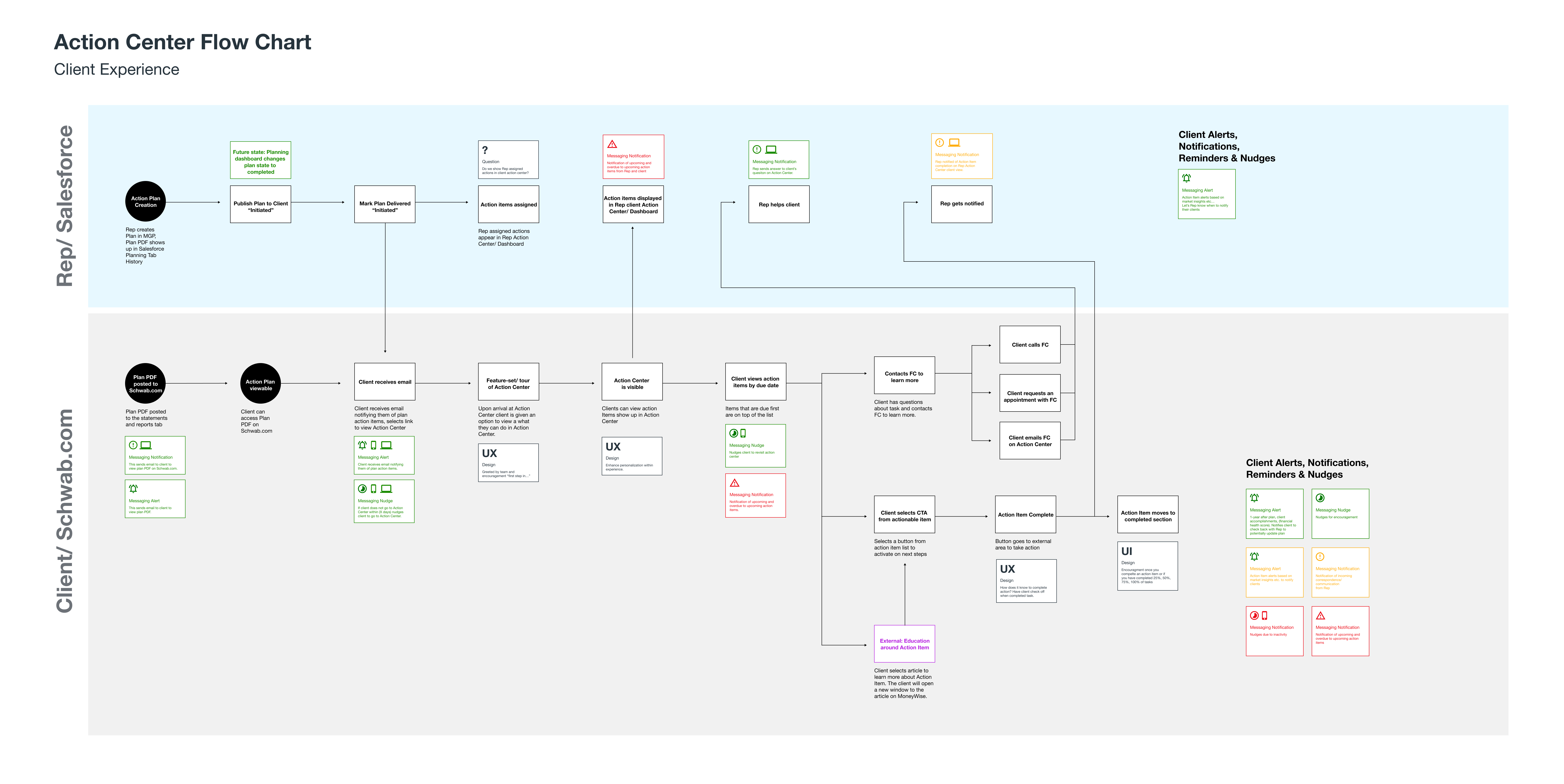Click the laptop icon in the Client receives email alert card
Viewport: 1564px width, 784px height.
coord(386,445)
